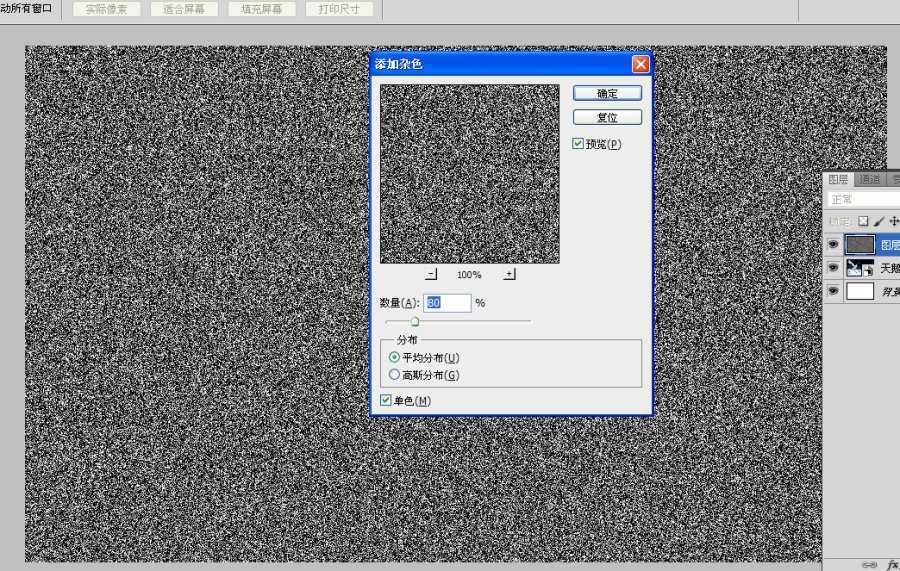Select 高斯分布 Gaussian distribution option
Image resolution: width=900 pixels, height=571 pixels.
(394, 375)
